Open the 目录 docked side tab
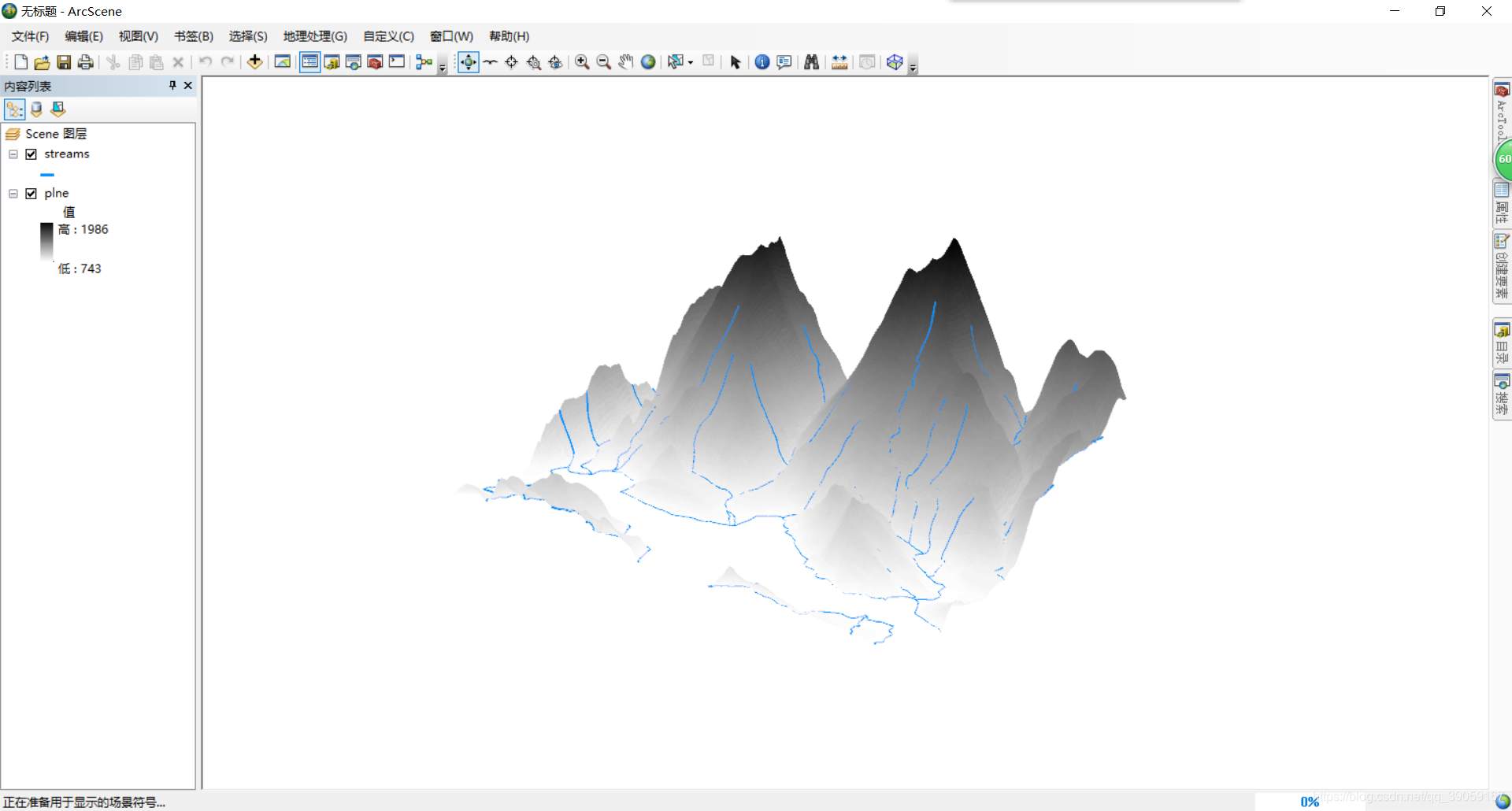The image size is (1512, 811). pos(1502,343)
